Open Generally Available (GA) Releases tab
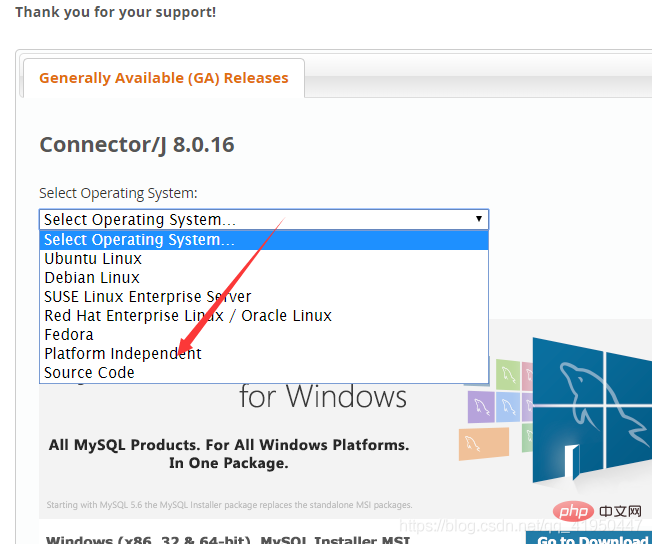This screenshot has height=544, width=652. [164, 78]
